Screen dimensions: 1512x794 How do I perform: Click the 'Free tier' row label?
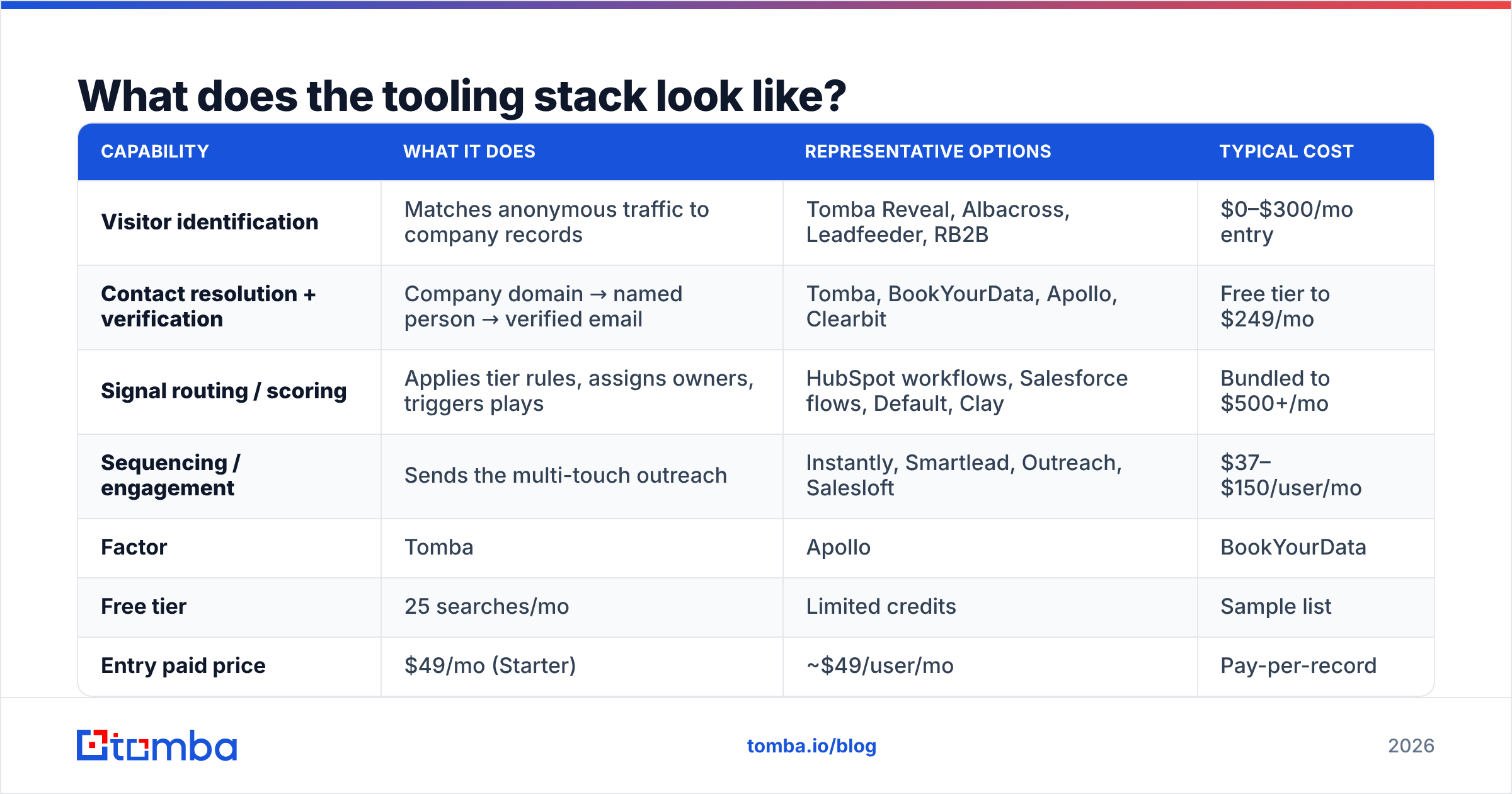(144, 606)
